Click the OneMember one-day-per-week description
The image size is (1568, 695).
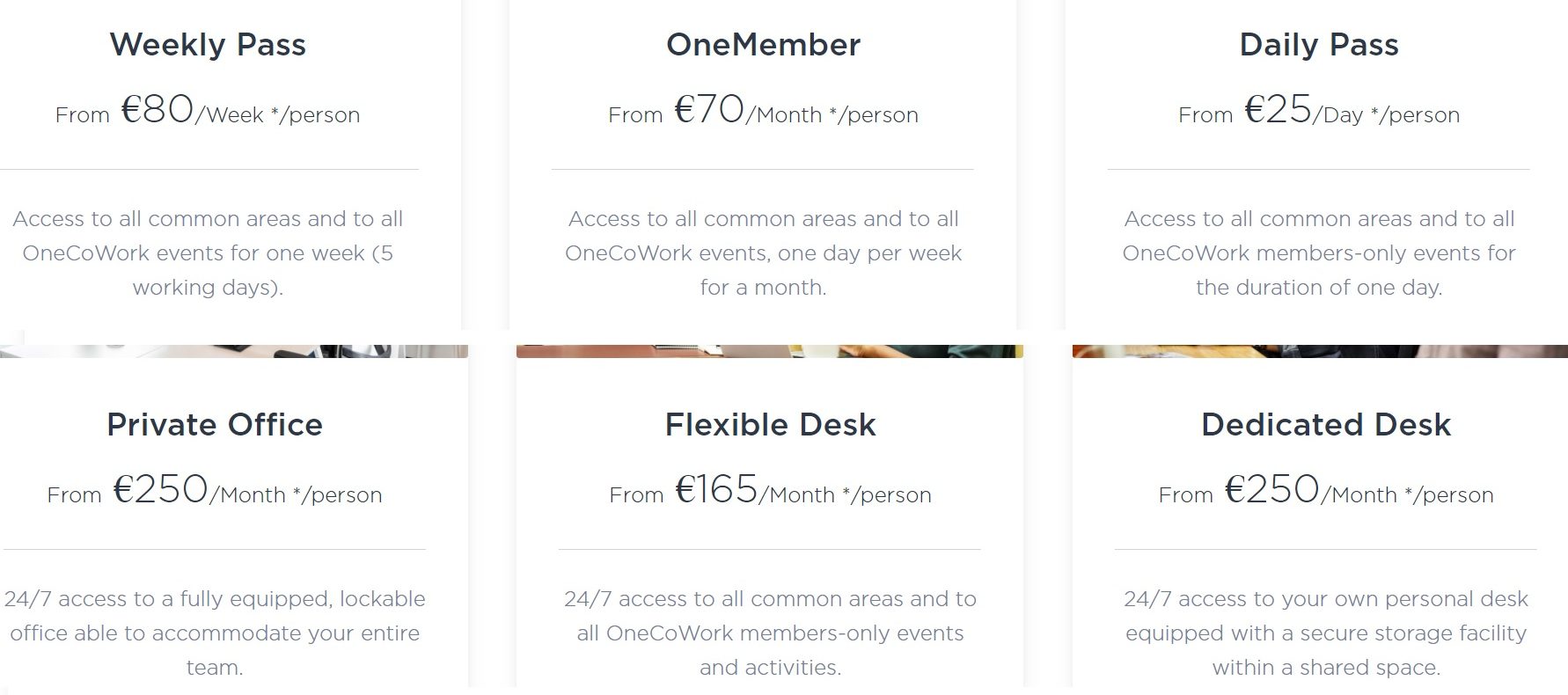coord(763,253)
